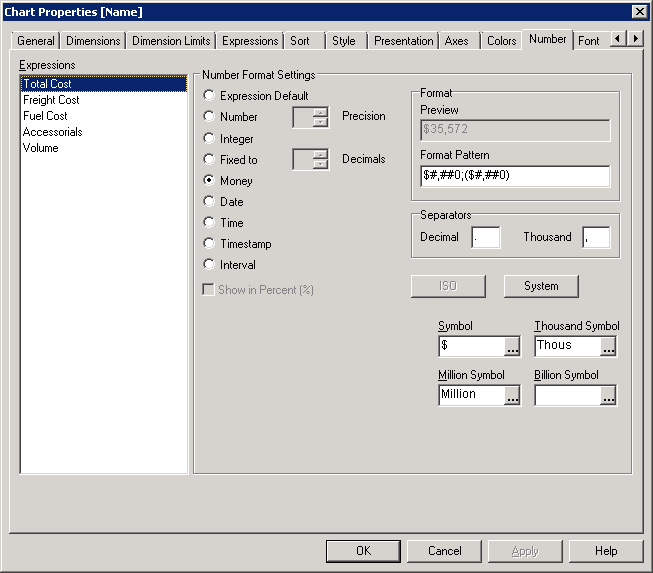Click the System button
653x573 pixels.
pyautogui.click(x=541, y=286)
